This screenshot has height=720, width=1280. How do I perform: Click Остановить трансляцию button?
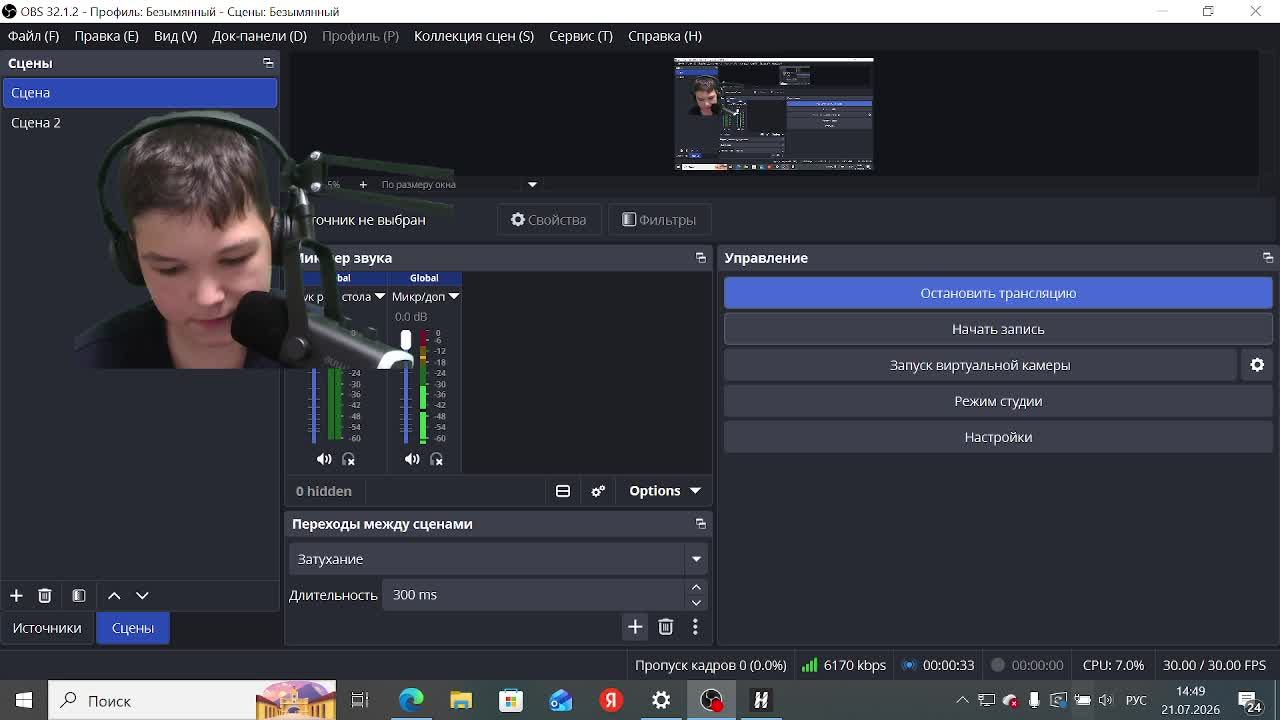[x=998, y=293]
